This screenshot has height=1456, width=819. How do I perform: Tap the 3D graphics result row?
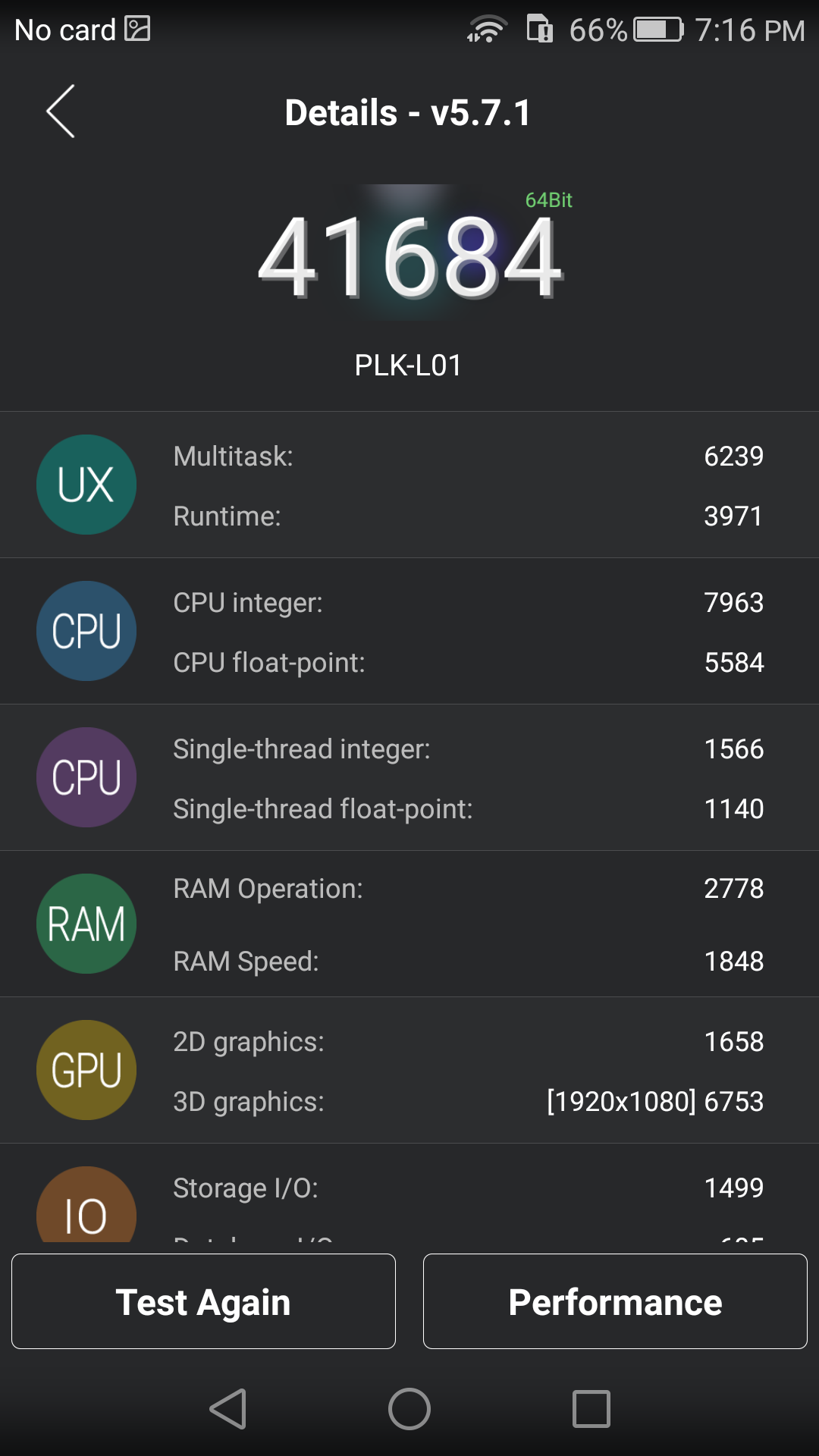tap(468, 1101)
